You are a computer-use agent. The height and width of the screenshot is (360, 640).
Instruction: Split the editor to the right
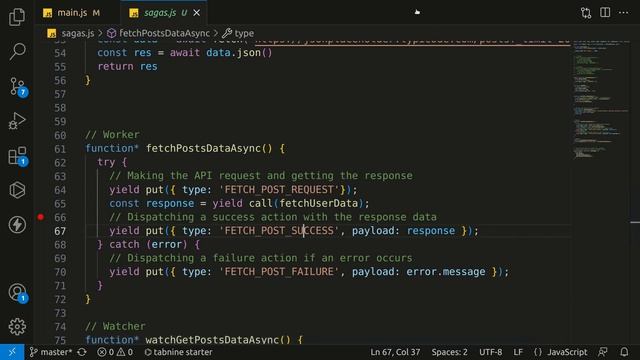click(x=605, y=13)
